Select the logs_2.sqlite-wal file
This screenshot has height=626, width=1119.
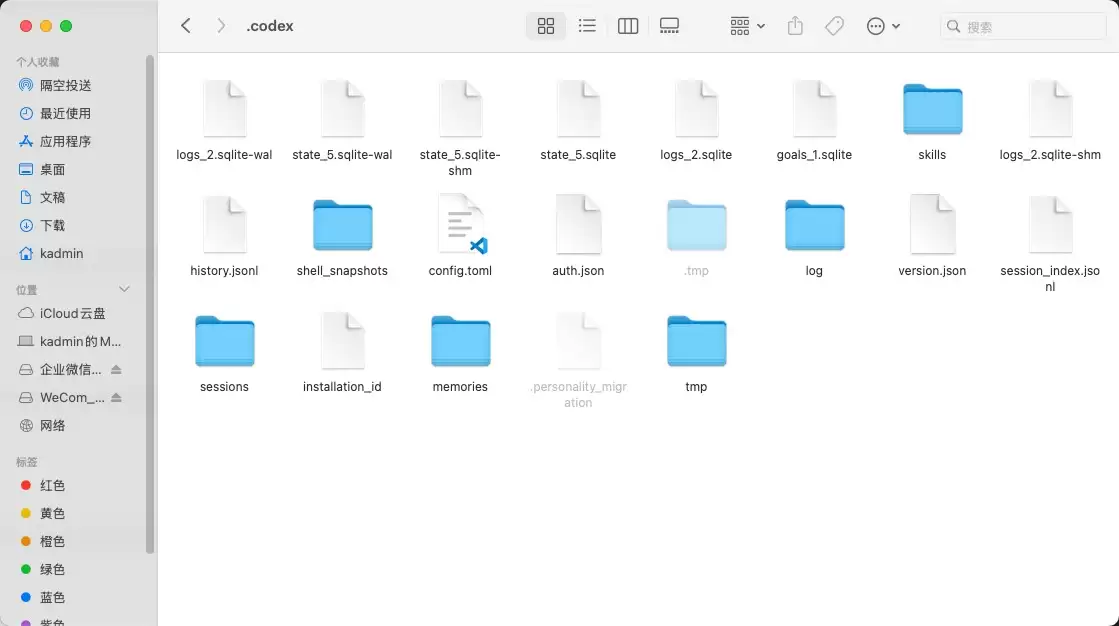[x=224, y=120]
